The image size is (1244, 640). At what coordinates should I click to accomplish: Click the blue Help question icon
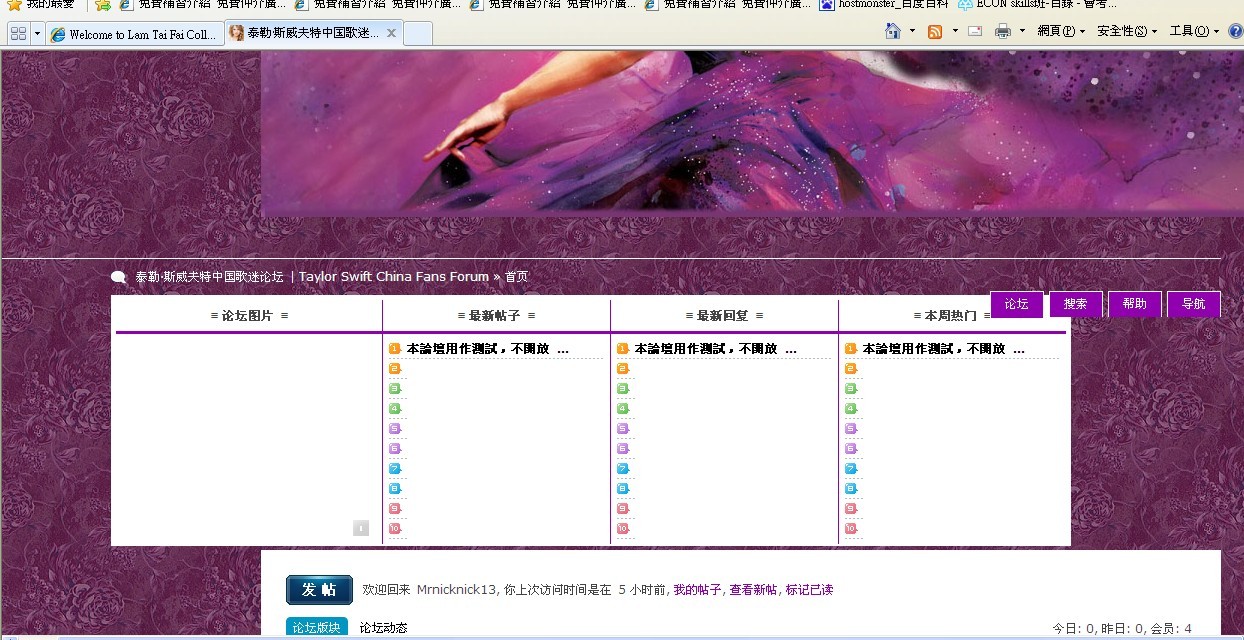pyautogui.click(x=1234, y=31)
